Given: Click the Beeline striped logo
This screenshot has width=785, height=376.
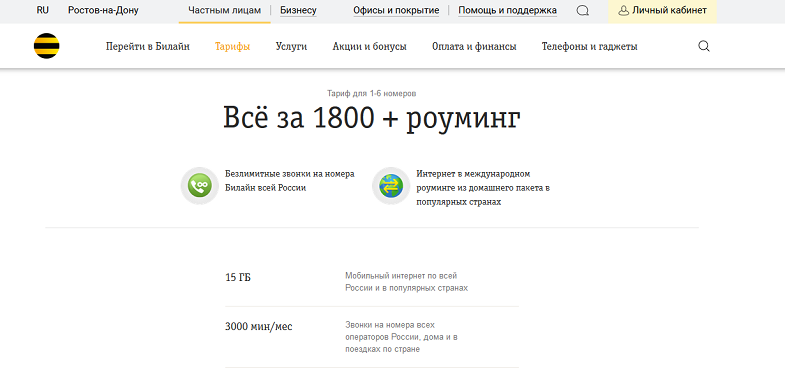Looking at the screenshot, I should 47,46.
